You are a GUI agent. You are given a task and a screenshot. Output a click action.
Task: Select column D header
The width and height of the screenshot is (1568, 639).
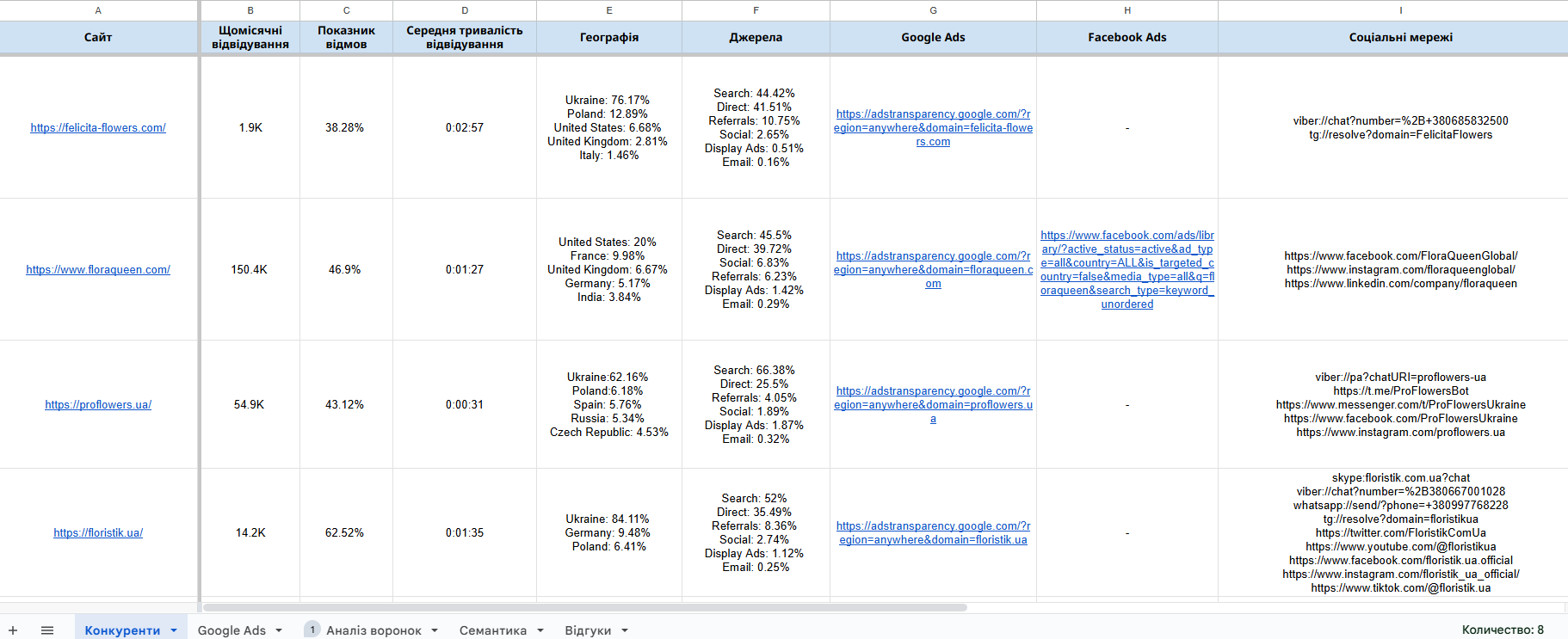pos(465,10)
